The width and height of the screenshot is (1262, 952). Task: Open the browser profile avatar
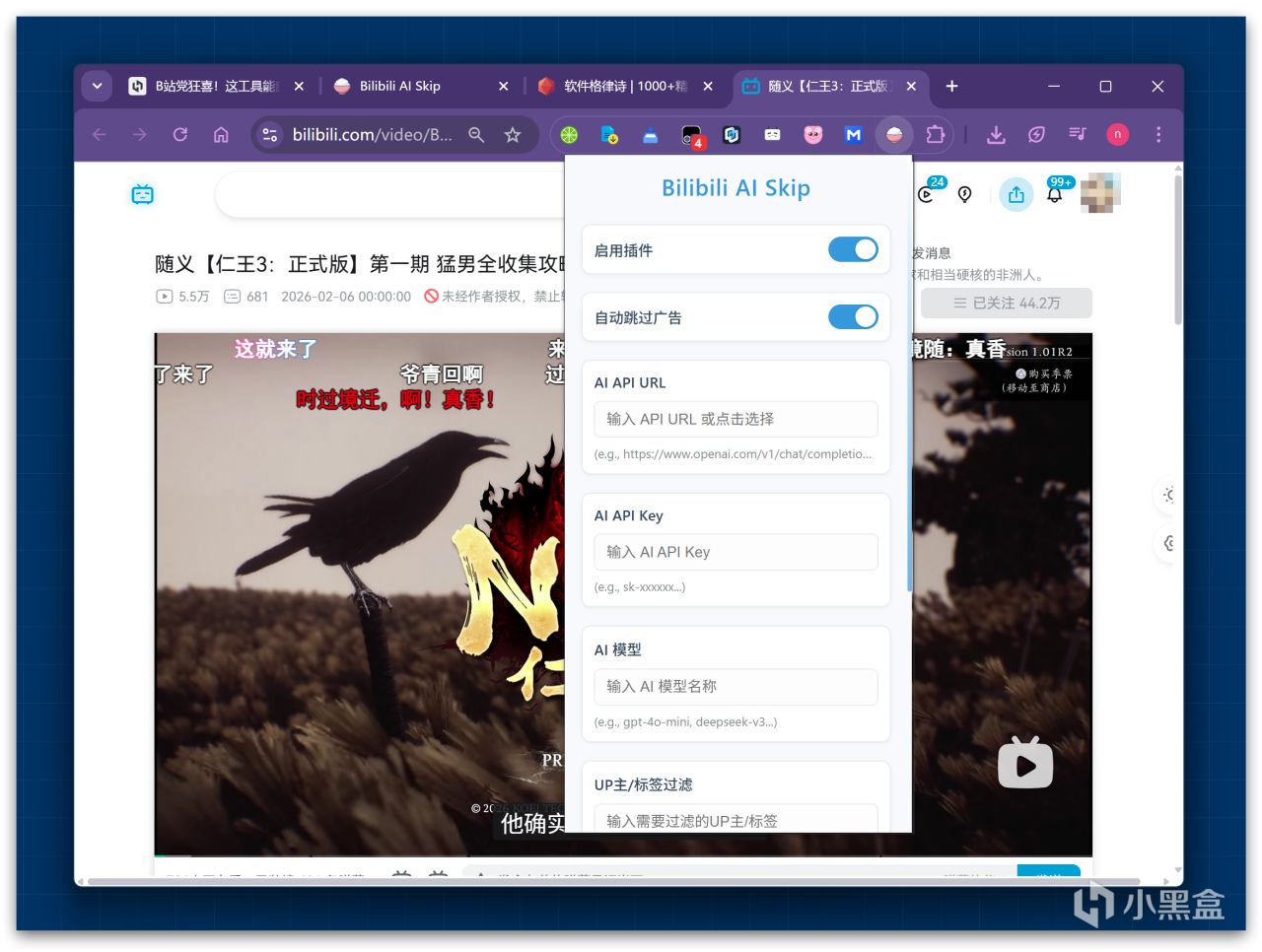pos(1117,134)
